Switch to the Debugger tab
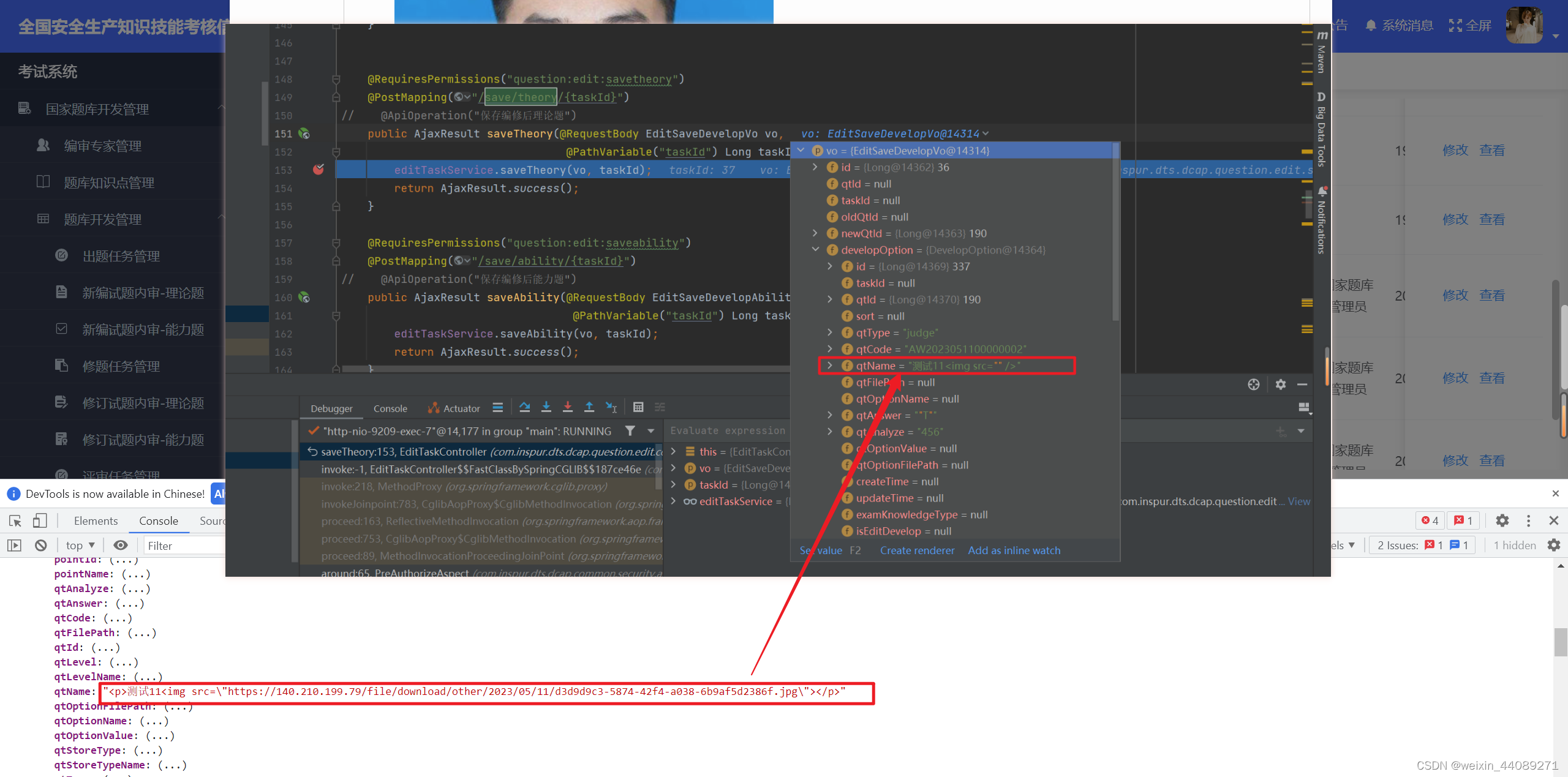1568x777 pixels. click(x=331, y=408)
